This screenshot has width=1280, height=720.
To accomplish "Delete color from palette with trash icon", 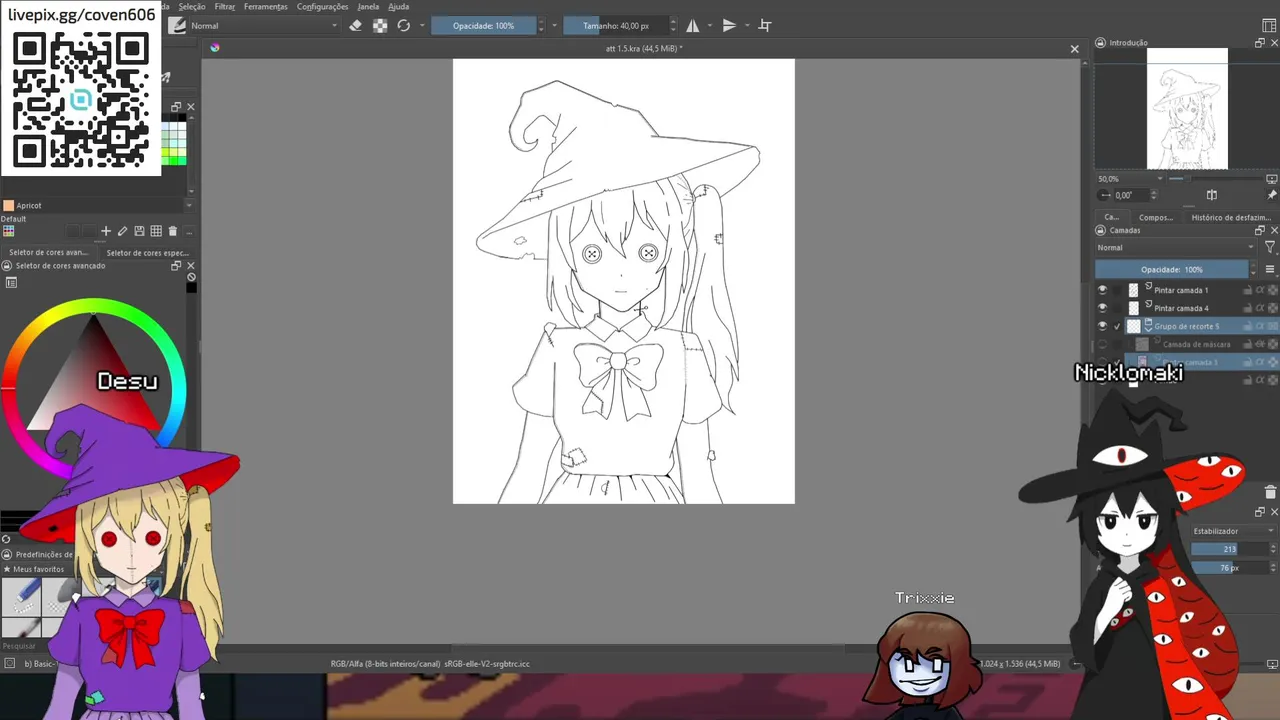I will click(x=173, y=231).
